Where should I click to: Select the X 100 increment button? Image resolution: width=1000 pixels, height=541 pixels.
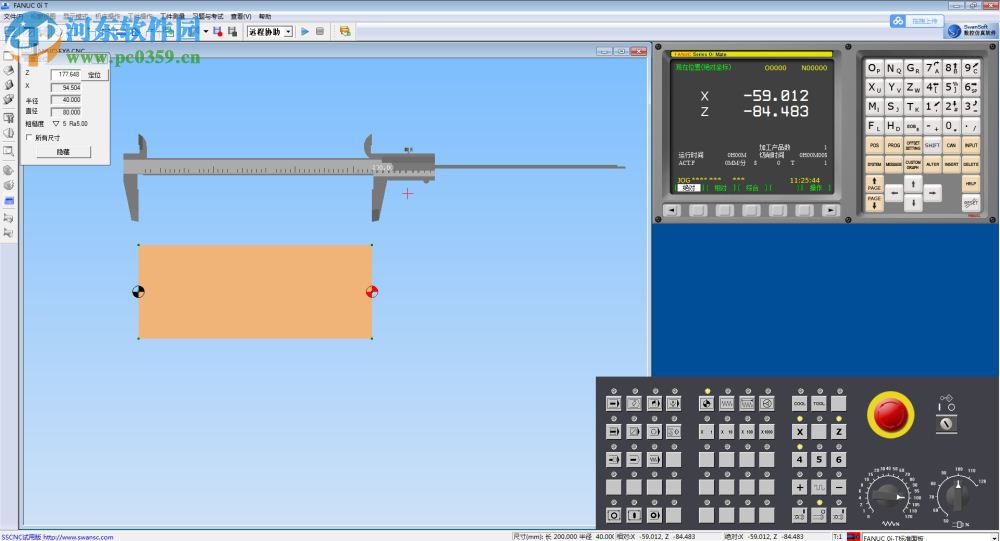pyautogui.click(x=747, y=431)
